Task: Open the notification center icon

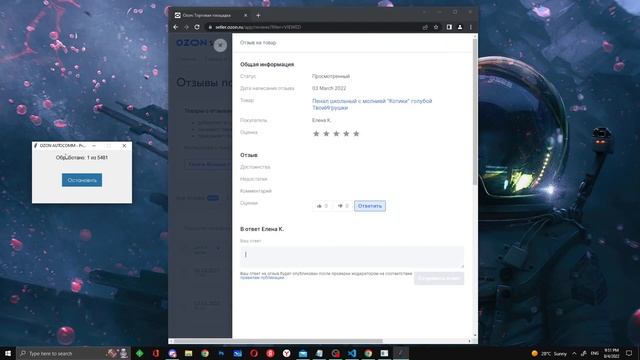Action: click(x=629, y=353)
